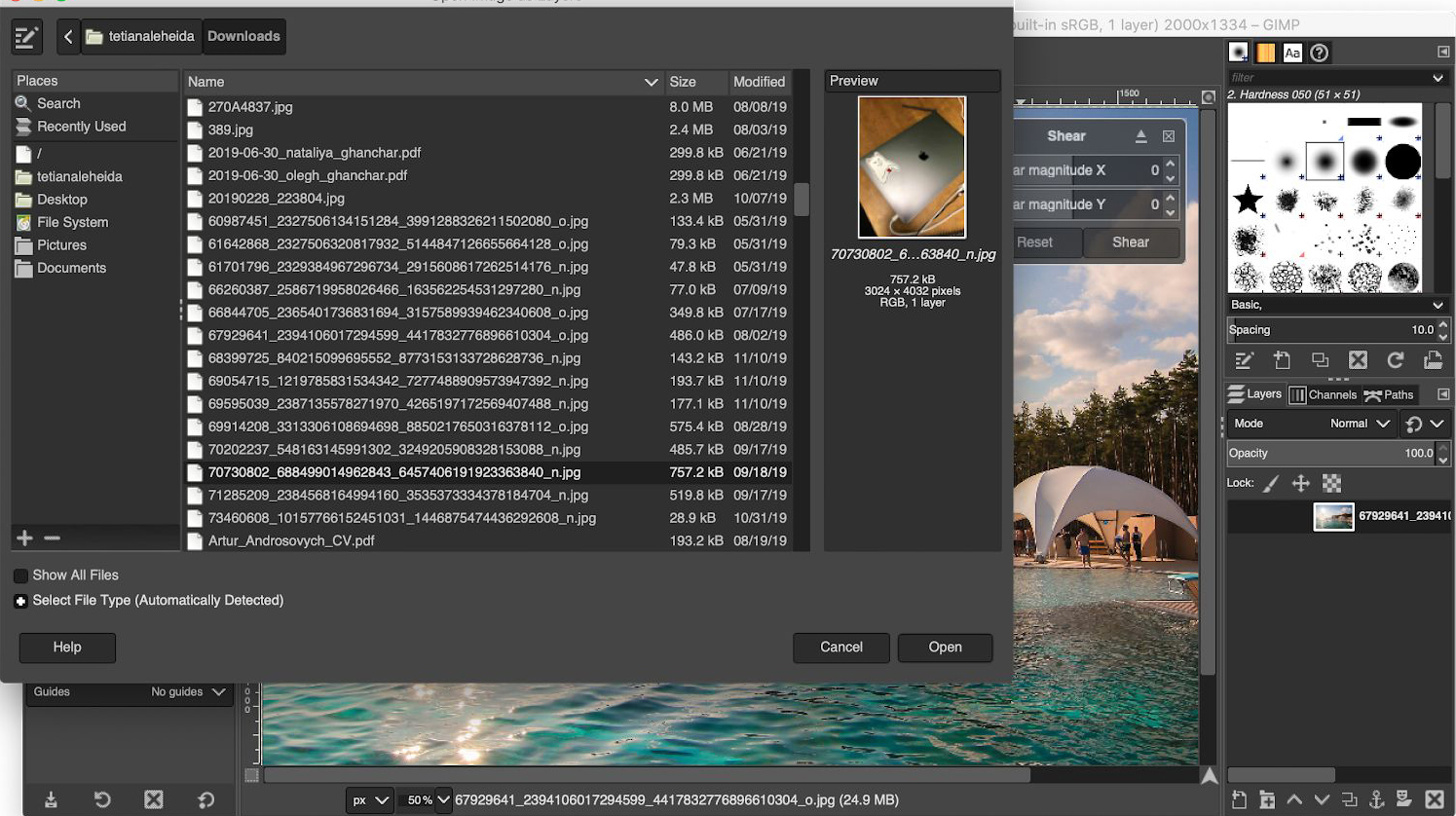Image resolution: width=1456 pixels, height=816 pixels.
Task: Open the layer Mode dropdown
Action: [x=1312, y=424]
